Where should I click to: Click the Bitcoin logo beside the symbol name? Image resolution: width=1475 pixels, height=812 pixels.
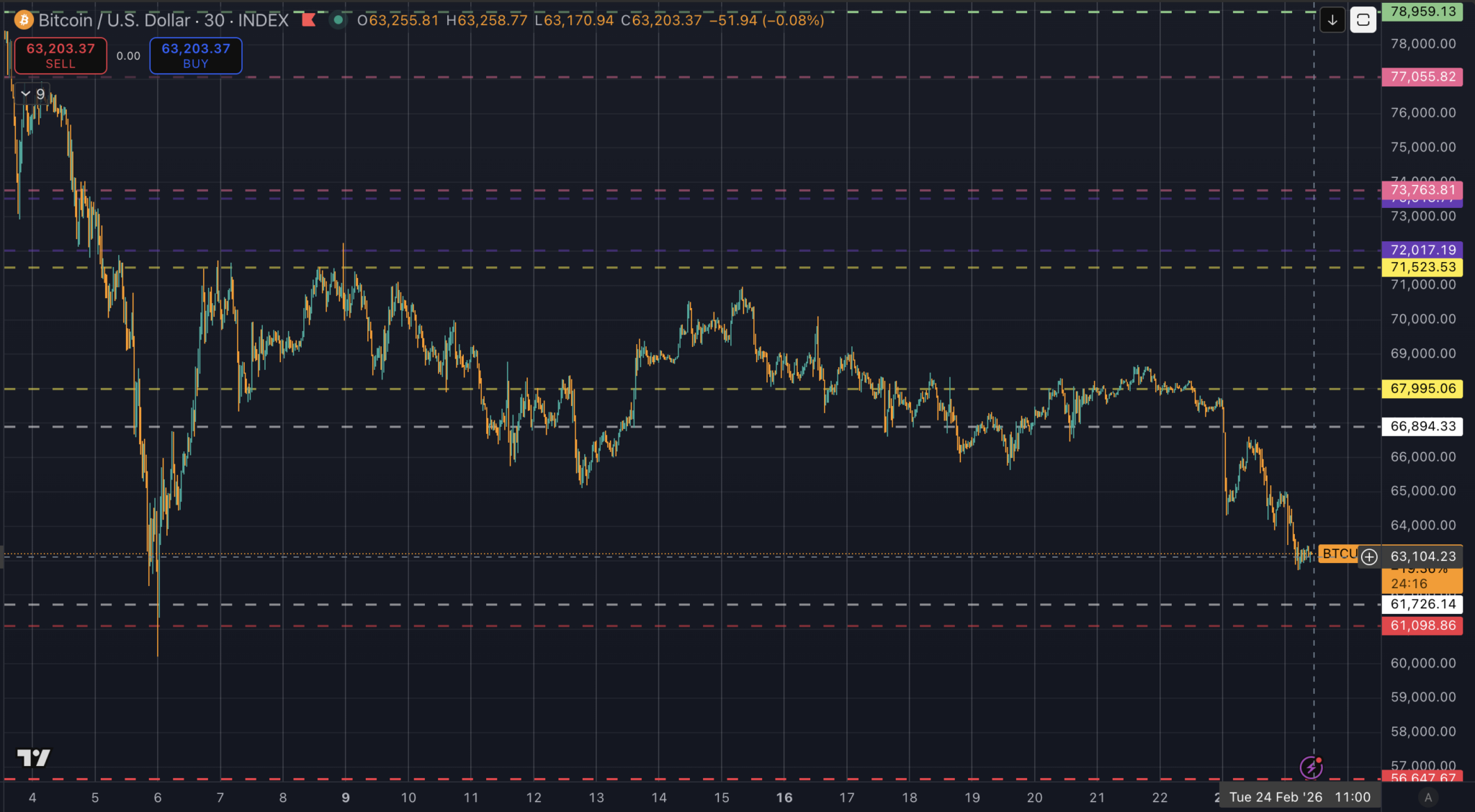[24, 20]
